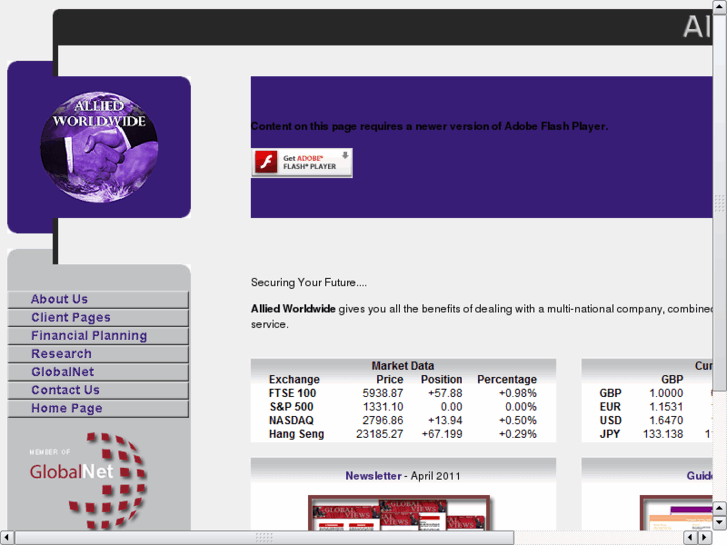Click the guide thumbnail at bottom right
Screen dimensions: 727x545
(x=676, y=513)
